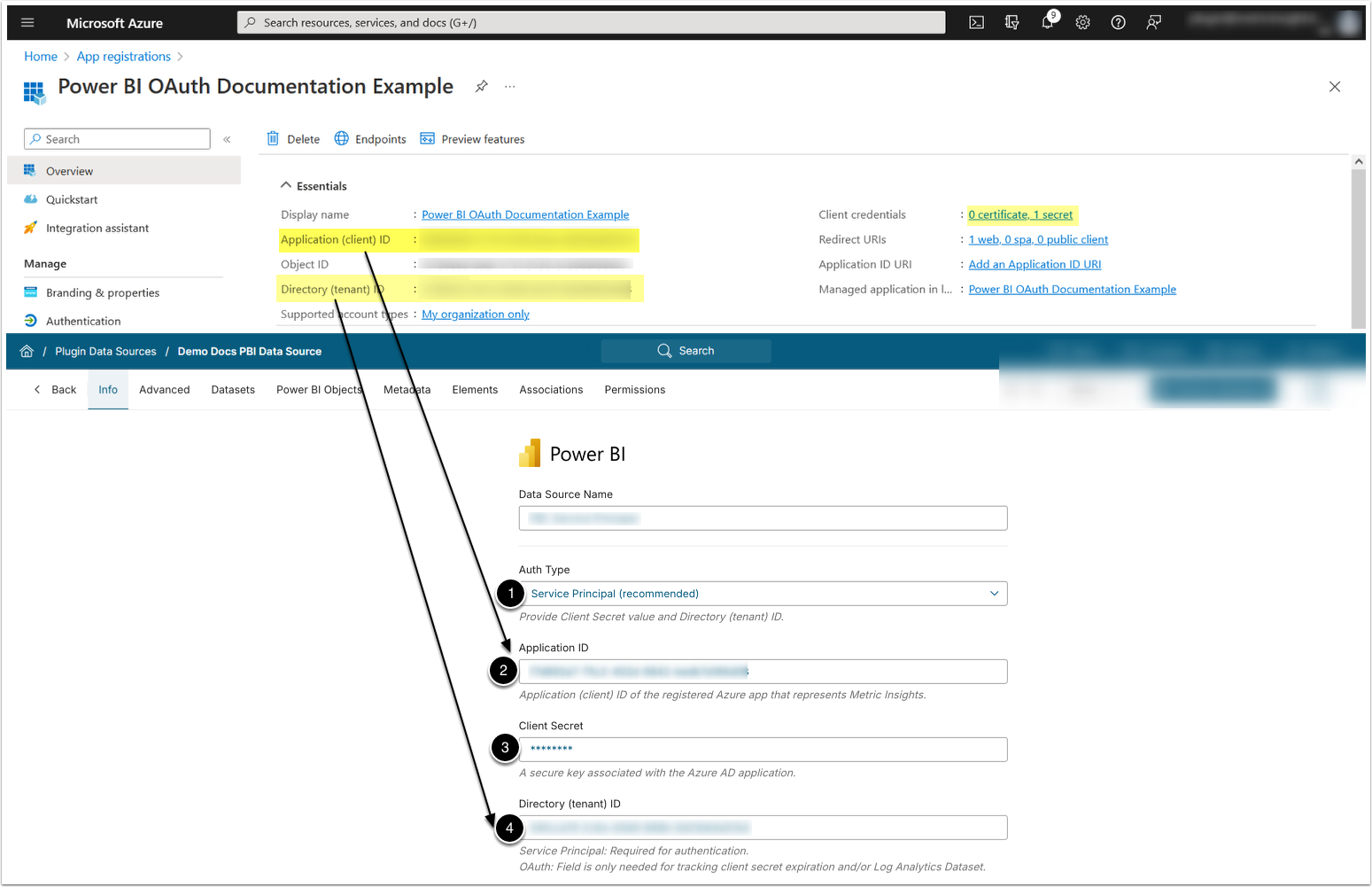1372x887 pixels.
Task: Launch Cloud Shell from the Azure top bar
Action: pyautogui.click(x=976, y=23)
